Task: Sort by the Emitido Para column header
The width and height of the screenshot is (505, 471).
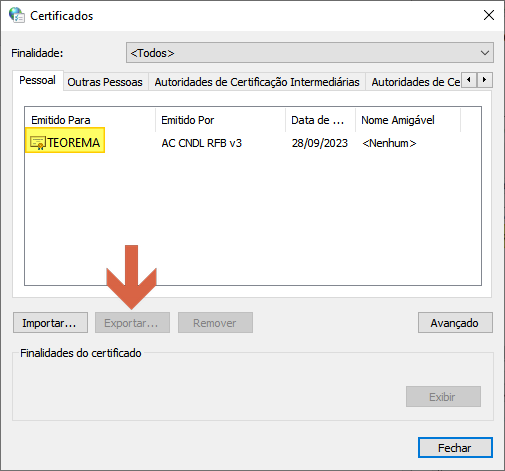Action: [x=90, y=120]
